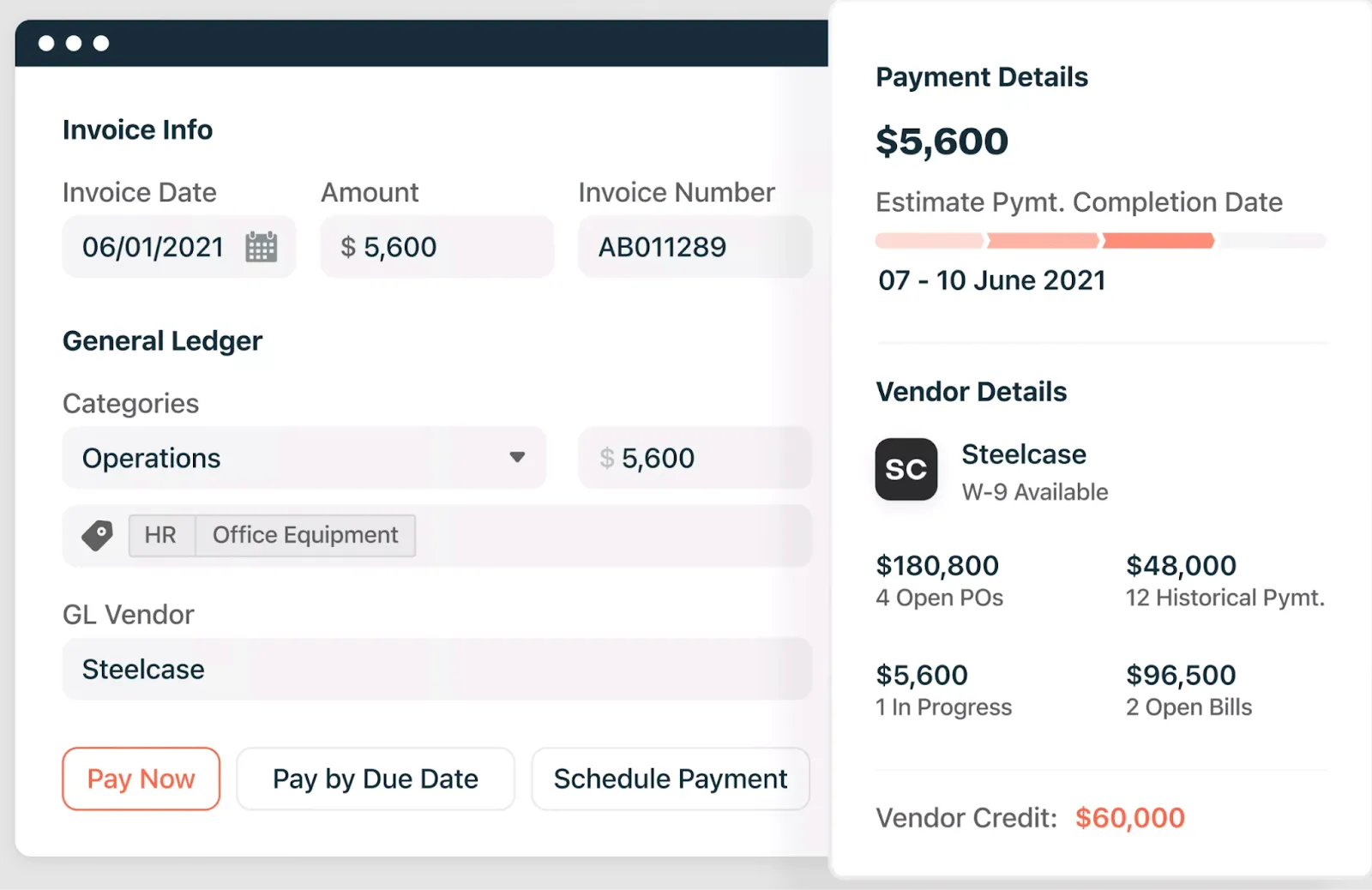Screen dimensions: 1372x890
Task: Click the GL Vendor Steelcase field
Action: coord(437,669)
